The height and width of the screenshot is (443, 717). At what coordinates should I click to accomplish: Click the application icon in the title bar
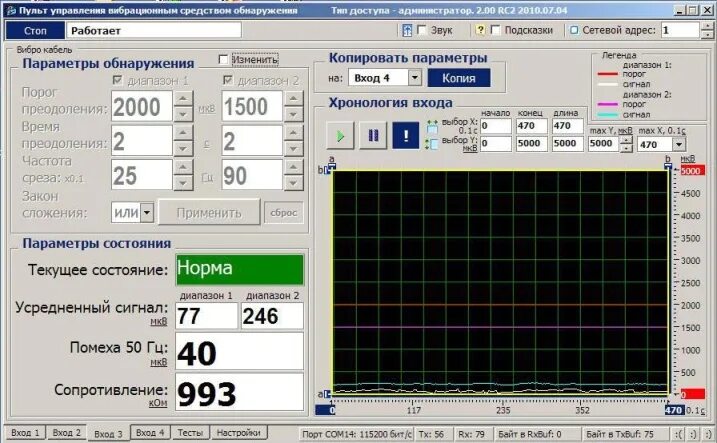[x=11, y=10]
